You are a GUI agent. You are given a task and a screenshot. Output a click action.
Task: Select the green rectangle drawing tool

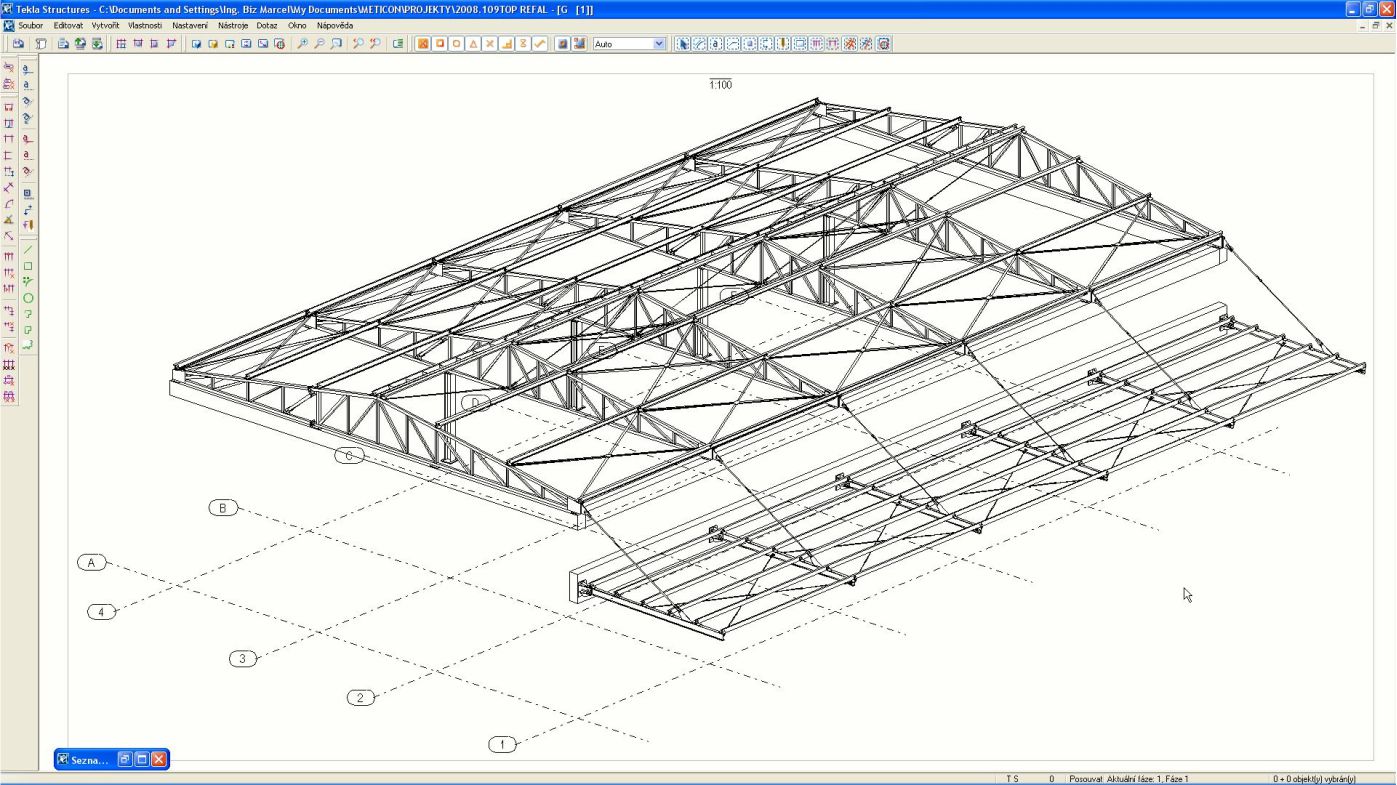28,266
